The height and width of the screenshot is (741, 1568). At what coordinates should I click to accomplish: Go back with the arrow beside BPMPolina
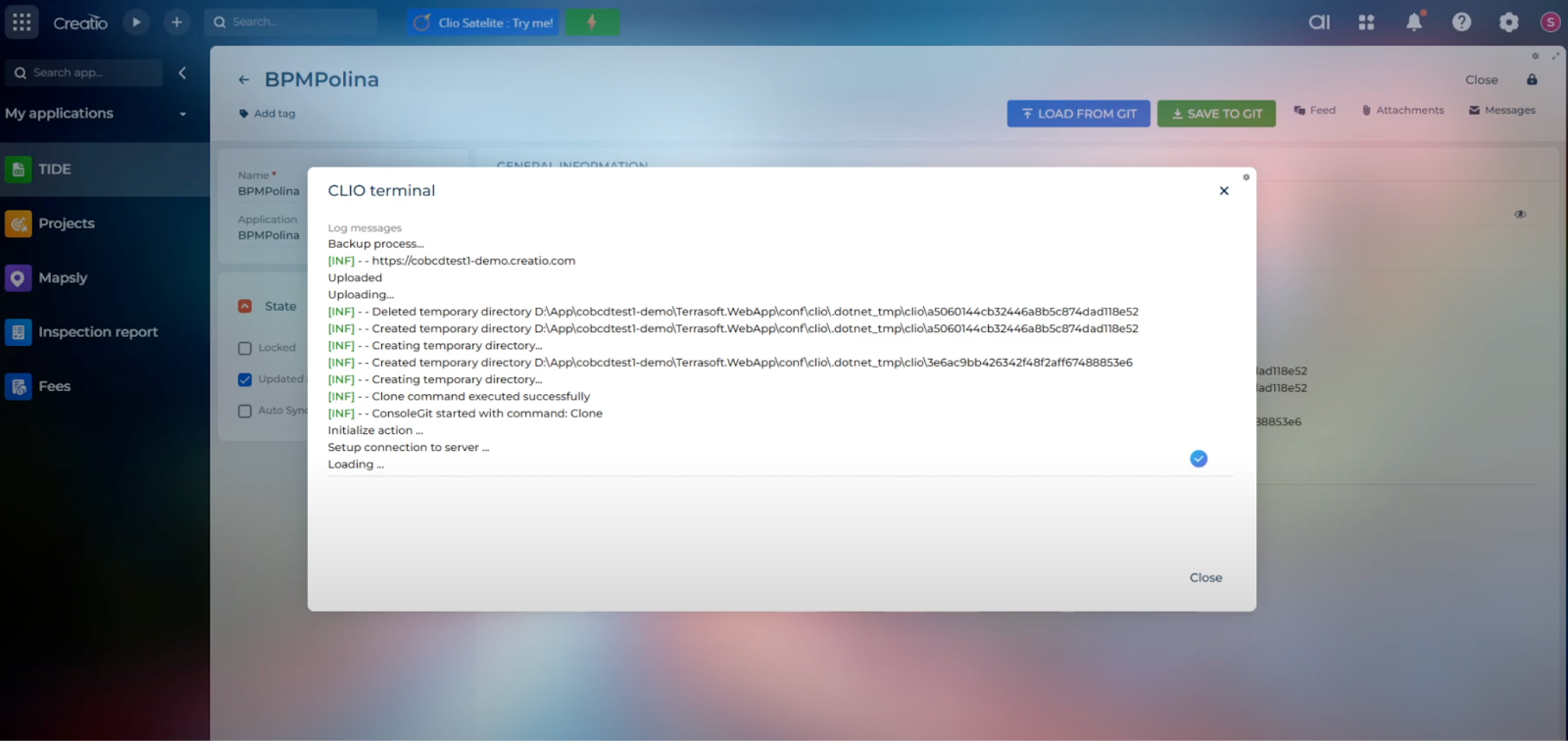244,80
